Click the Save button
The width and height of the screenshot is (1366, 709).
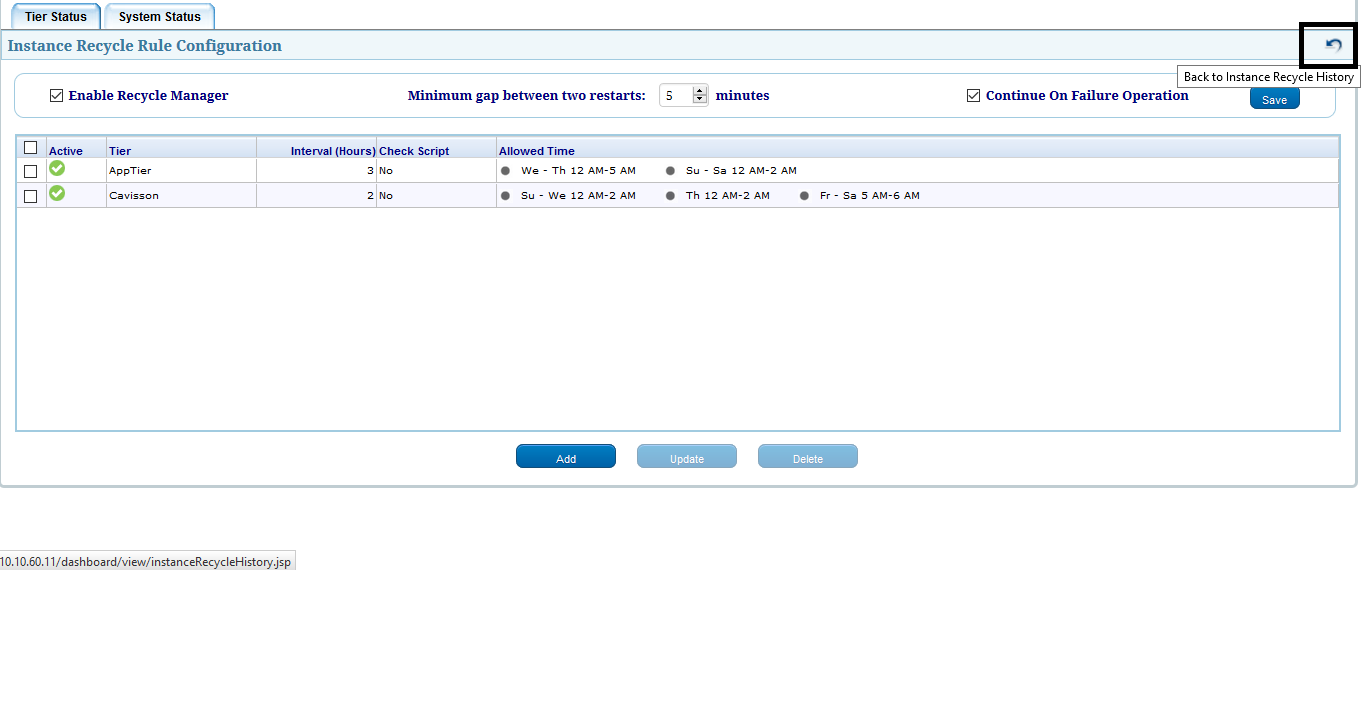click(x=1274, y=99)
